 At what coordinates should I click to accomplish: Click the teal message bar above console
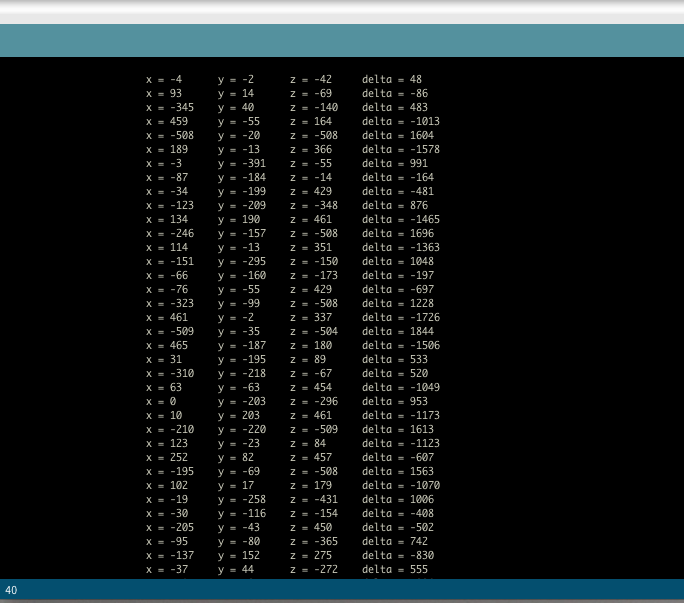(342, 41)
